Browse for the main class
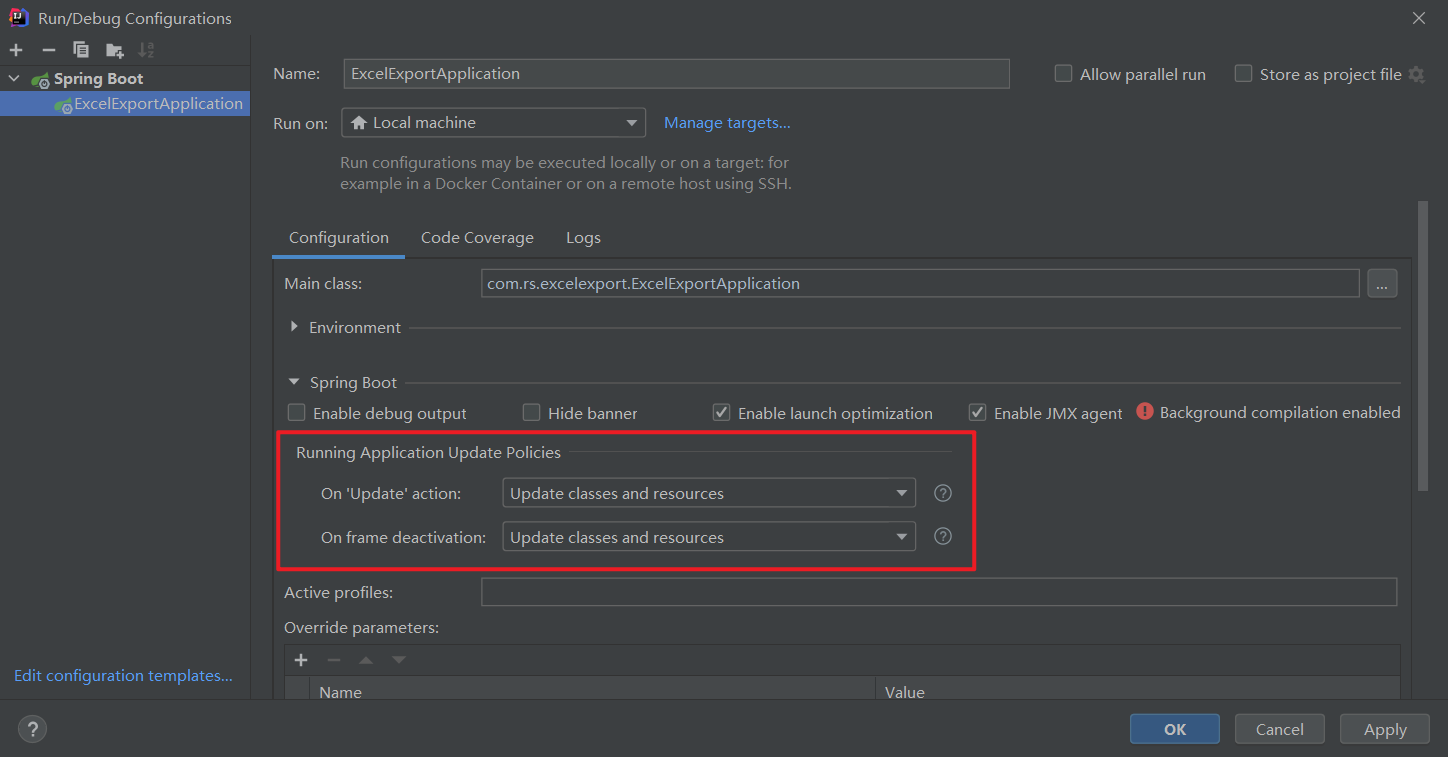This screenshot has width=1448, height=757. click(x=1382, y=284)
